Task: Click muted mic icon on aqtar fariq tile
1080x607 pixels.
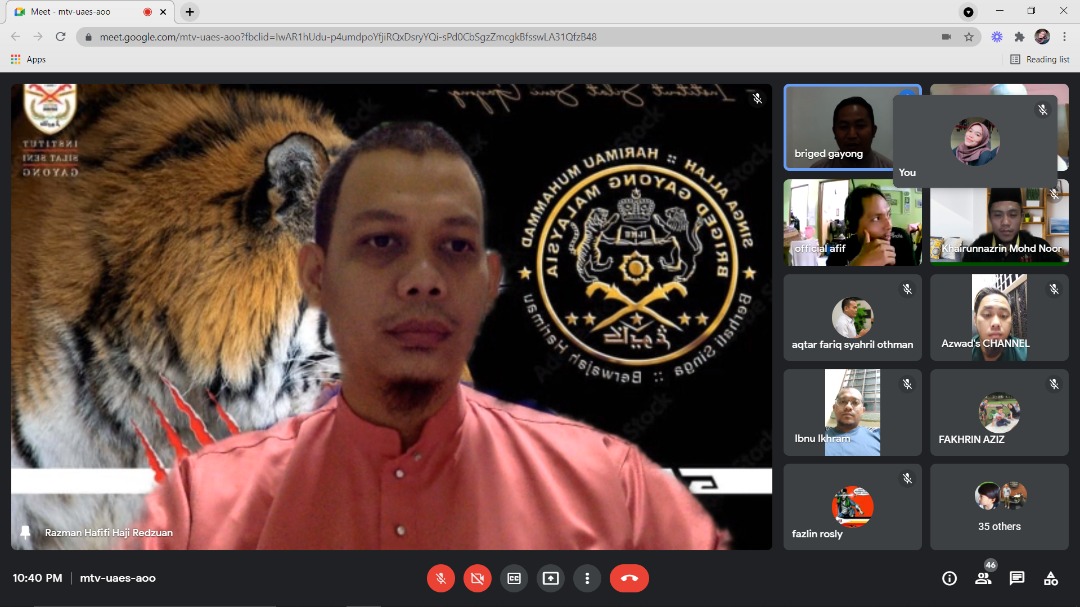Action: 907,289
